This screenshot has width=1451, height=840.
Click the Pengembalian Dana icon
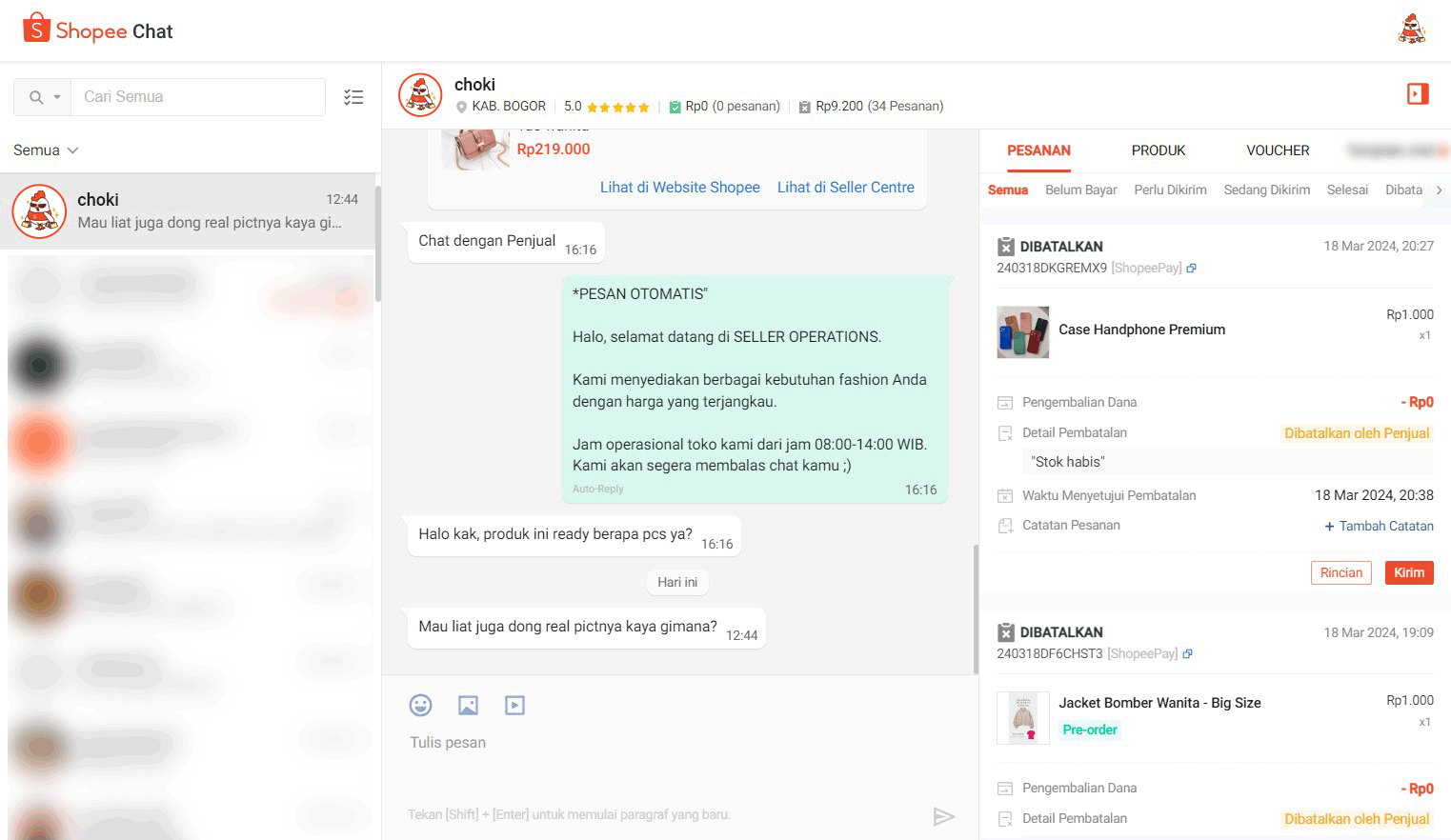[x=1005, y=401]
